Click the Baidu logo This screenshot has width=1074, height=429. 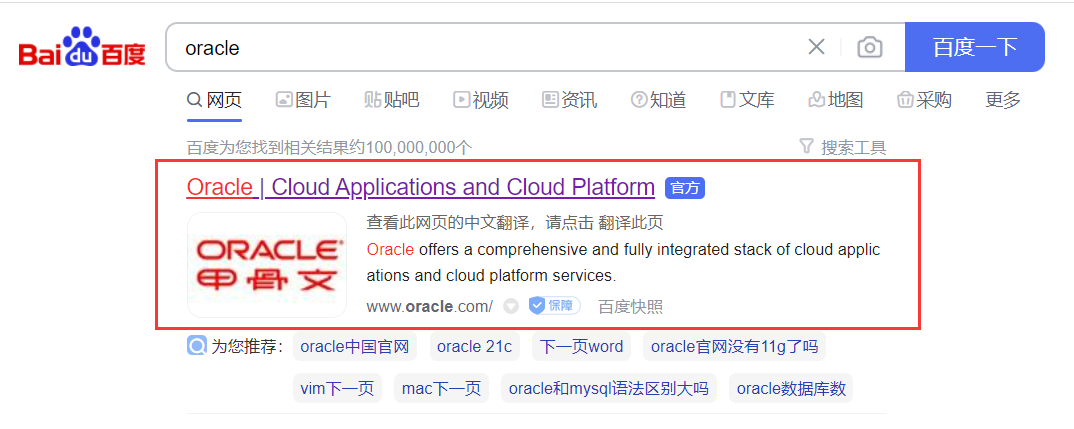(x=82, y=47)
